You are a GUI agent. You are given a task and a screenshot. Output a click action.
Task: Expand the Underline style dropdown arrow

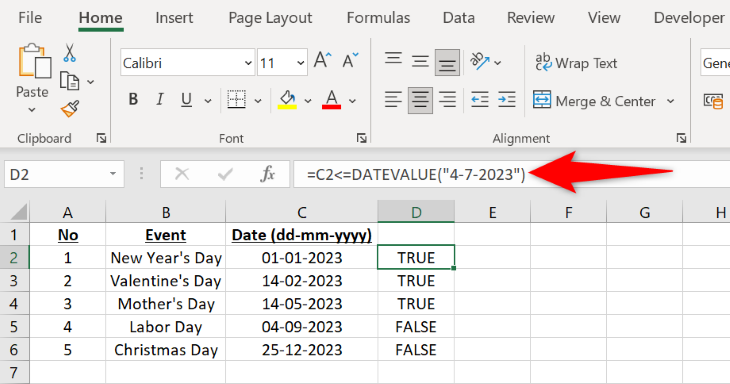tap(208, 101)
